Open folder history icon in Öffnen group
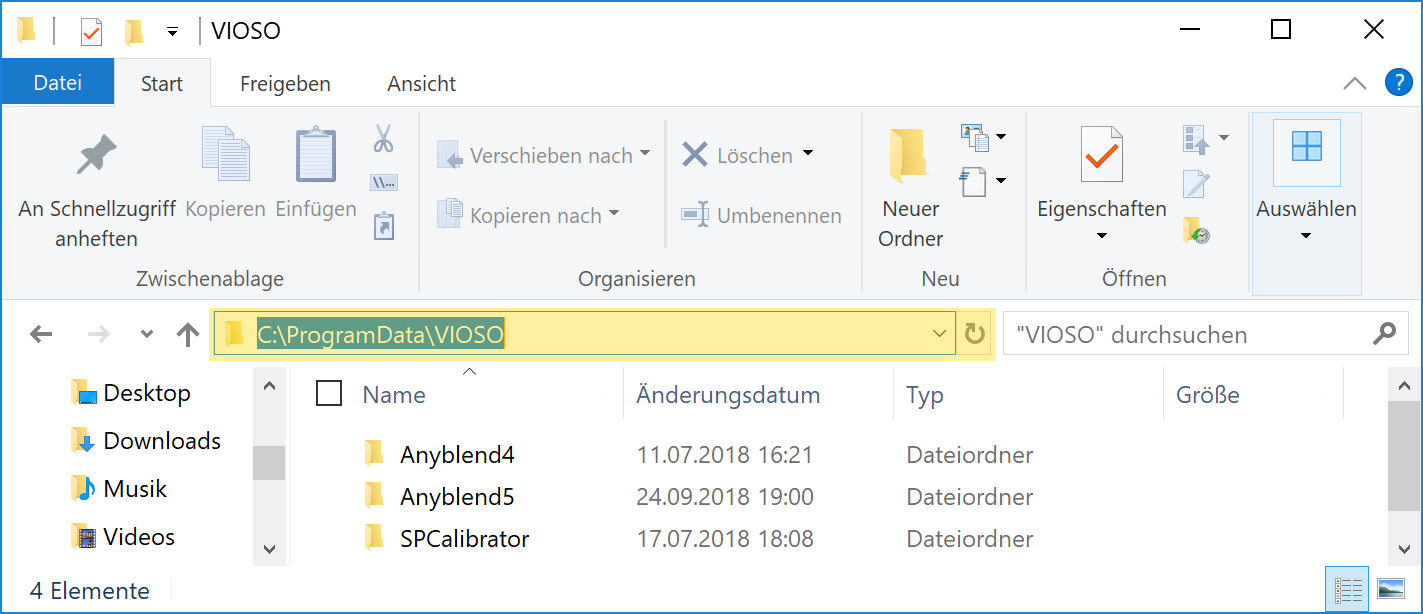The image size is (1423, 614). 1195,230
